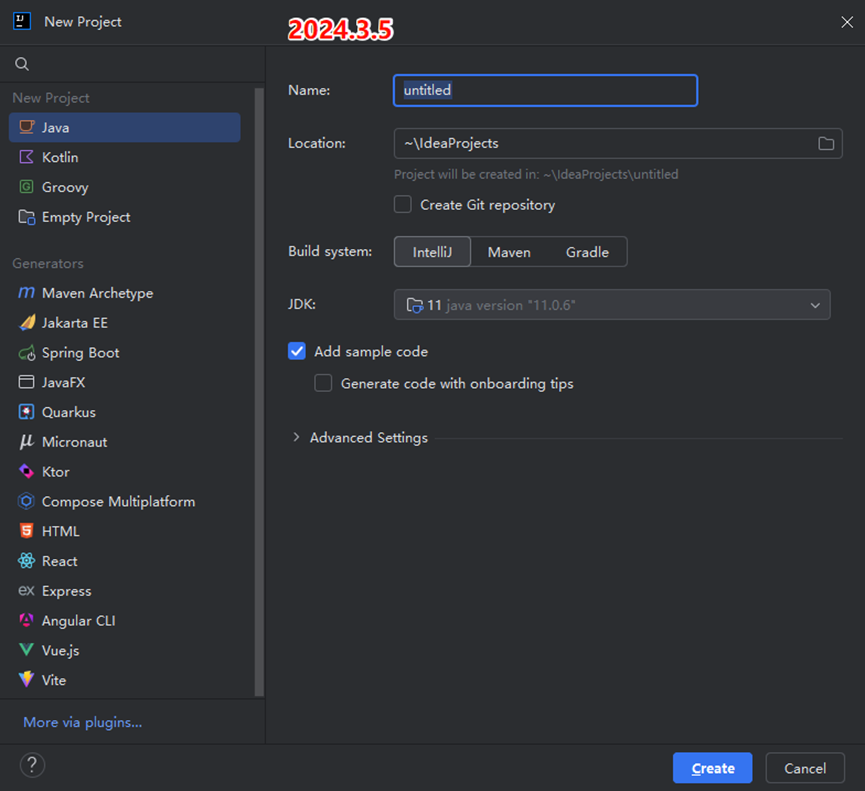This screenshot has height=791, width=865.
Task: Close the New Project dialog
Action: pos(847,22)
